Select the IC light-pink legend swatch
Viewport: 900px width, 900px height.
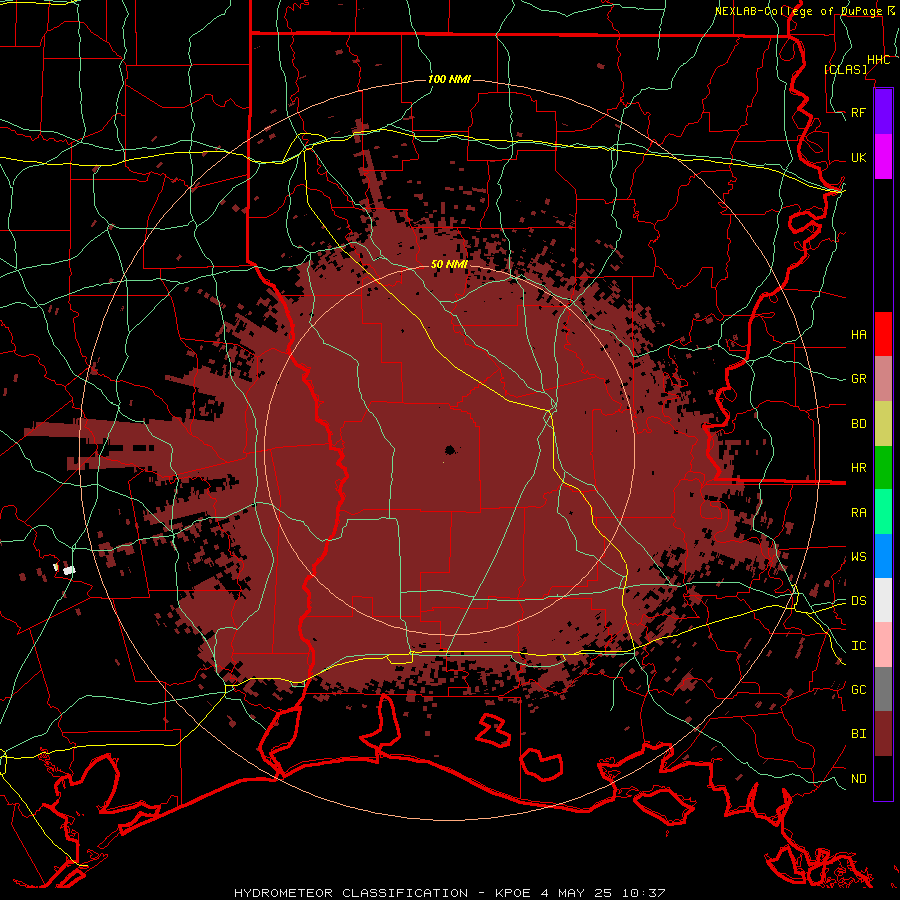pos(883,645)
